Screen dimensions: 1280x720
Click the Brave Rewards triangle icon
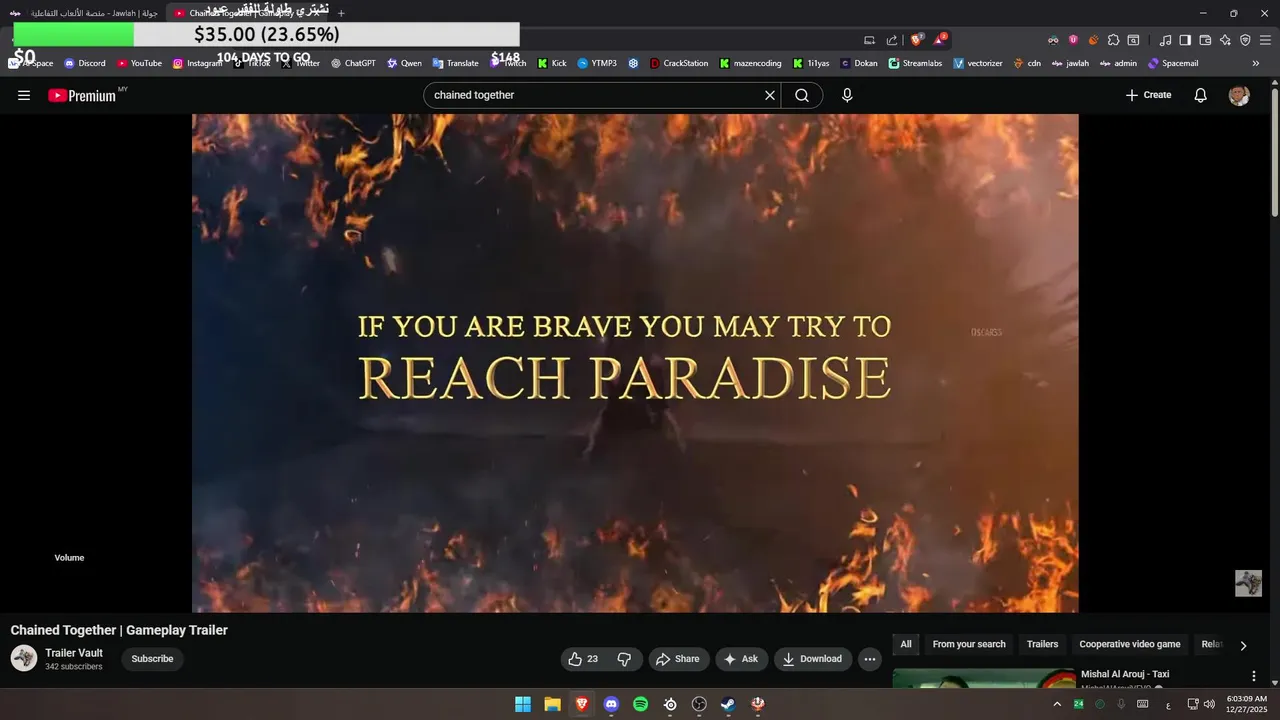[x=939, y=40]
